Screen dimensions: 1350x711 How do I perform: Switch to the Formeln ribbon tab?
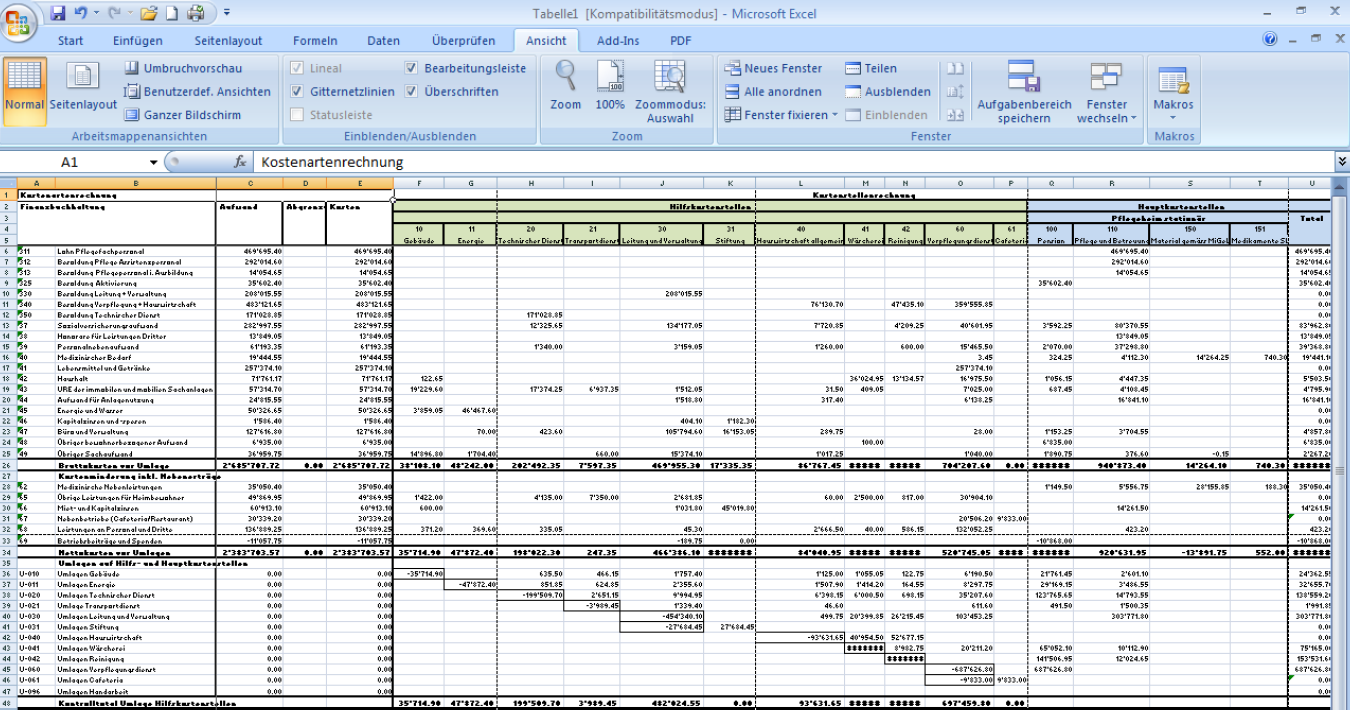click(x=315, y=41)
